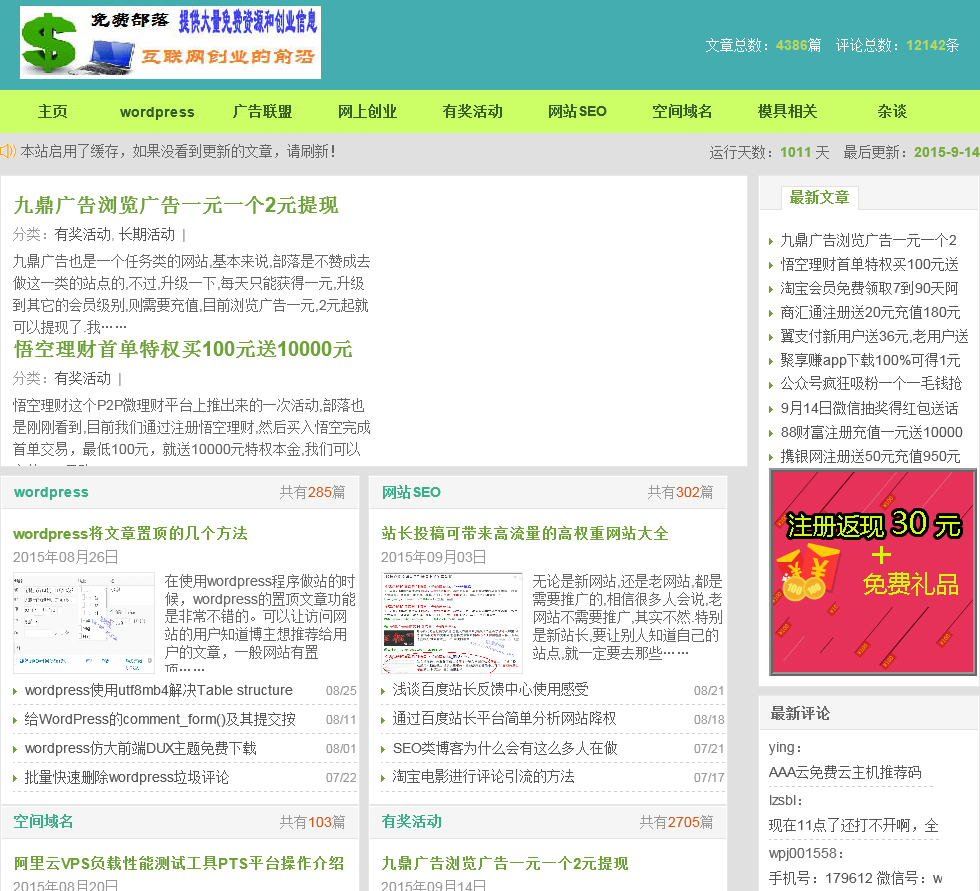Open sidebar link 聚享赚app下载100%可得1元

(870, 360)
